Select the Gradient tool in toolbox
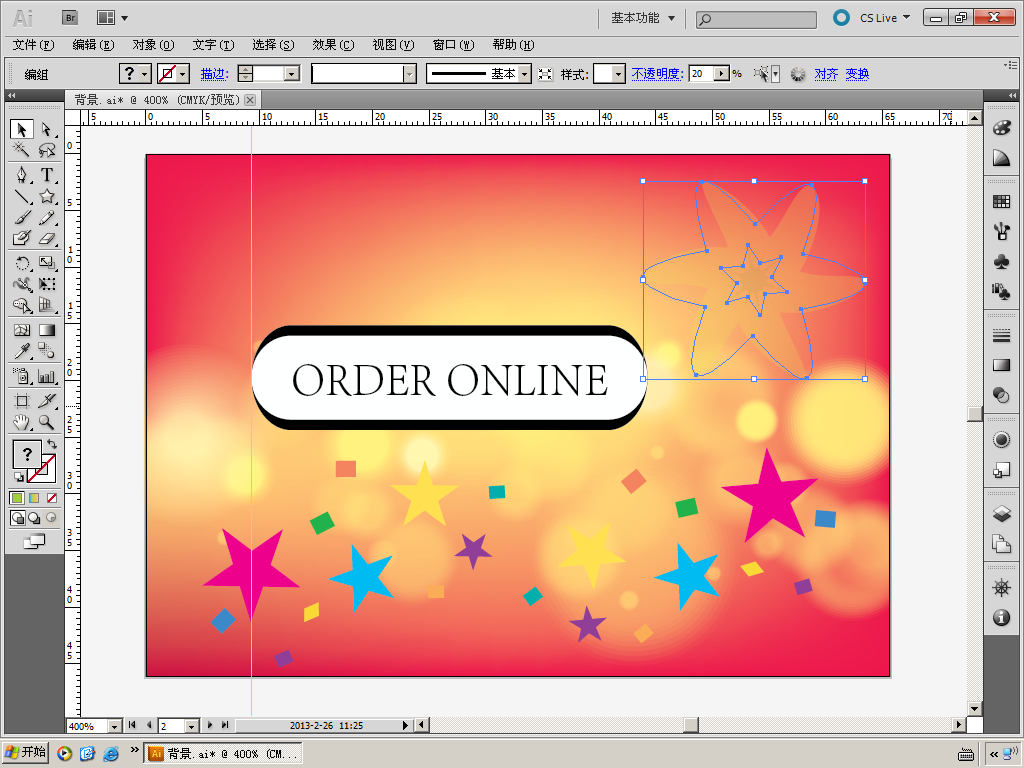The width and height of the screenshot is (1024, 768). click(x=46, y=330)
